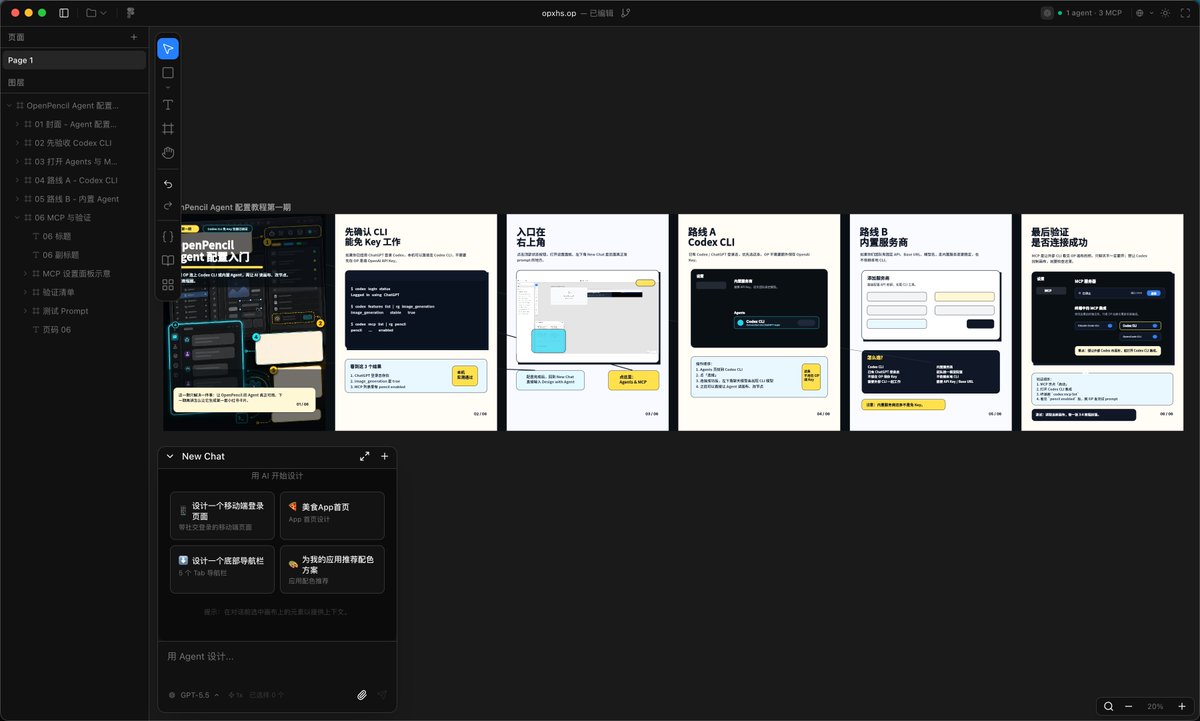
Task: Expand the 05 路线 B layer
Action: (x=17, y=199)
